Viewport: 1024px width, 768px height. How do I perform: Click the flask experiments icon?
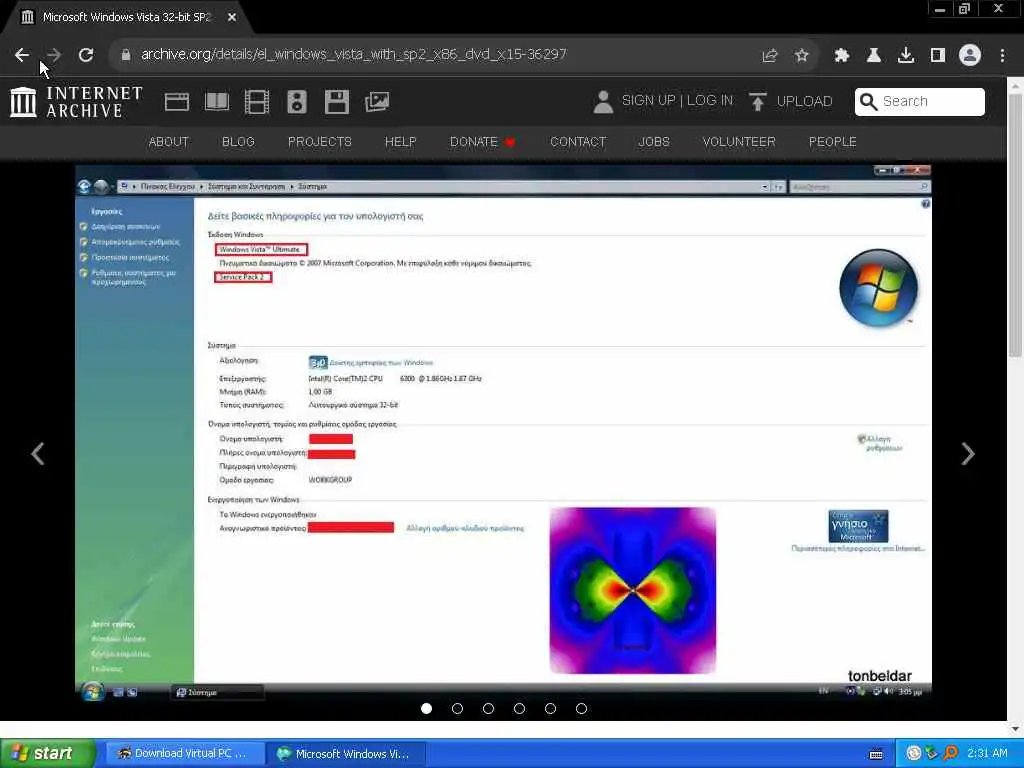[x=873, y=56]
